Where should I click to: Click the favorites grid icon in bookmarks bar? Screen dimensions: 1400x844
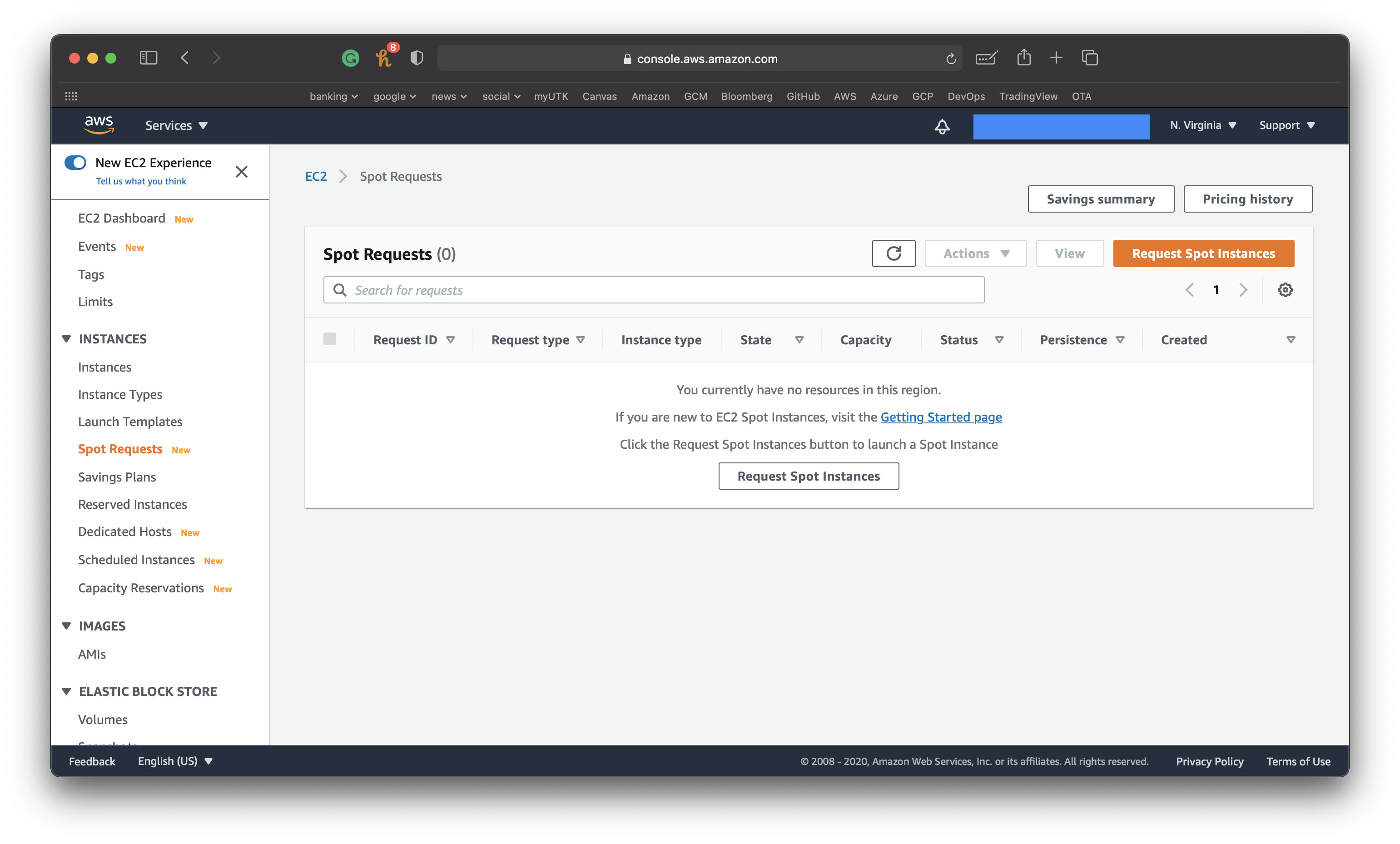click(71, 97)
